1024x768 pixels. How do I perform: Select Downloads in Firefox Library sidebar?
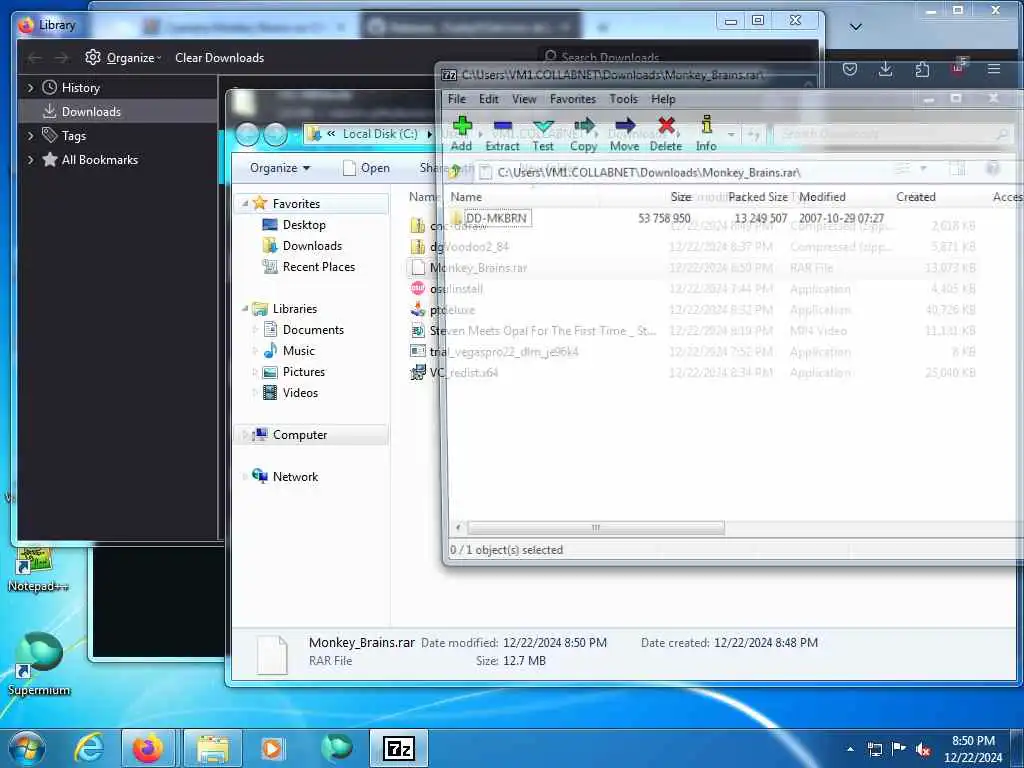[x=91, y=112]
